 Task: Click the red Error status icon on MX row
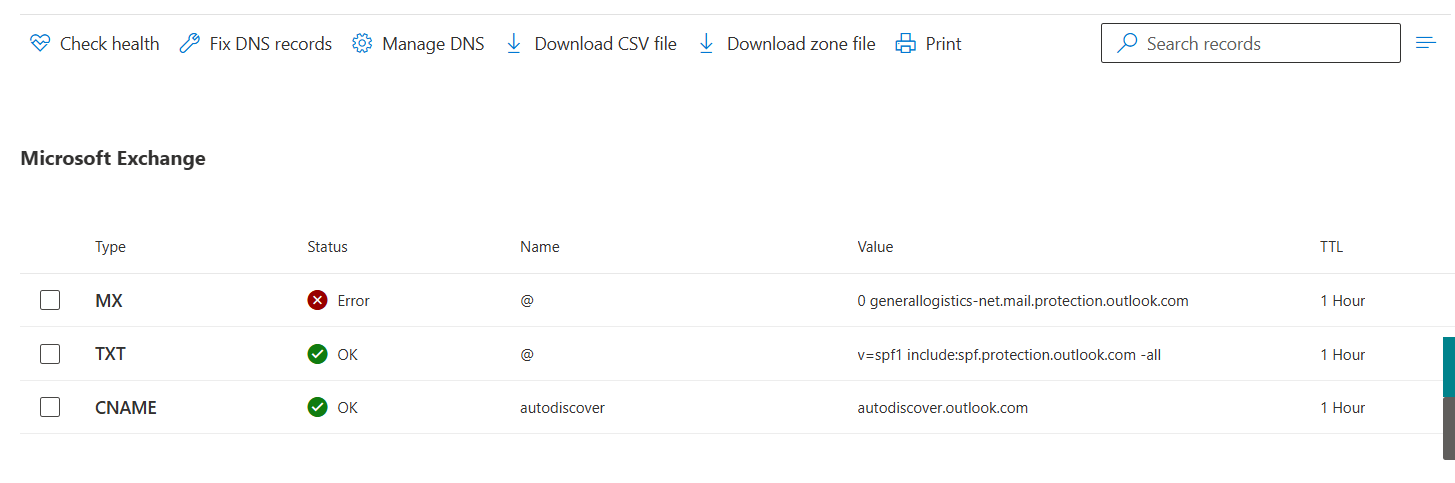click(x=318, y=300)
